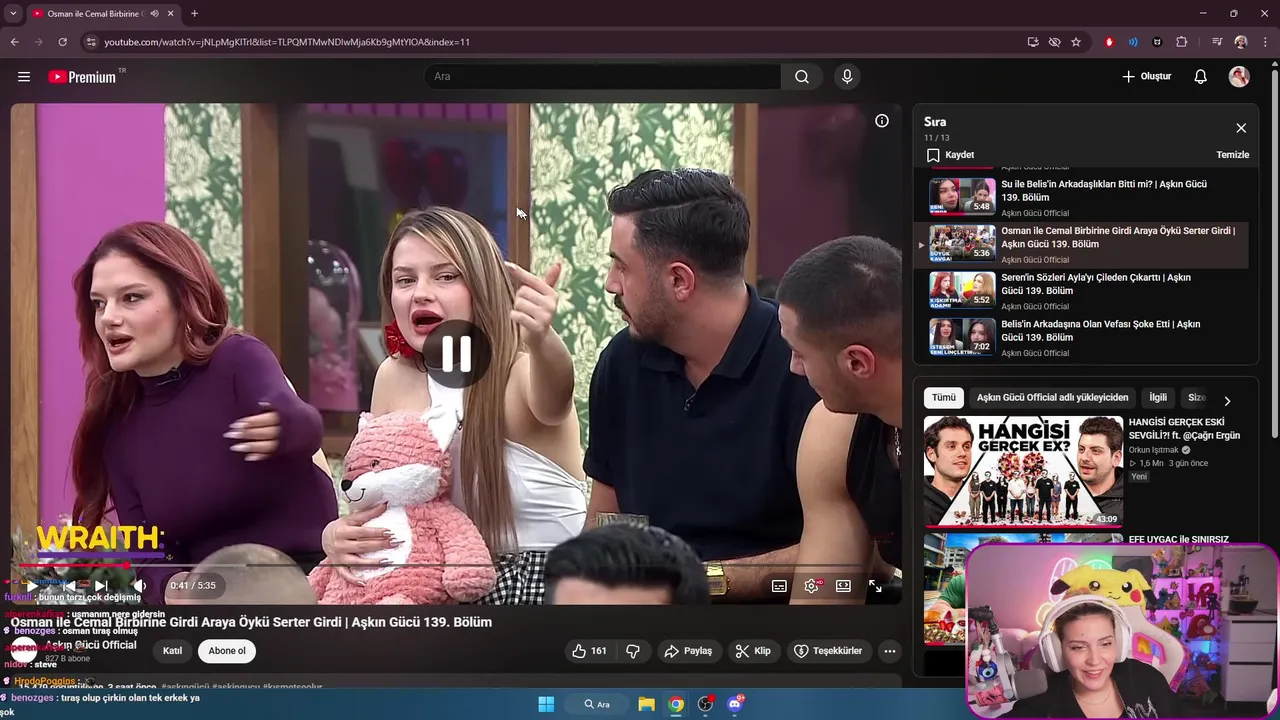
Task: Open a new browser tab
Action: pyautogui.click(x=194, y=14)
